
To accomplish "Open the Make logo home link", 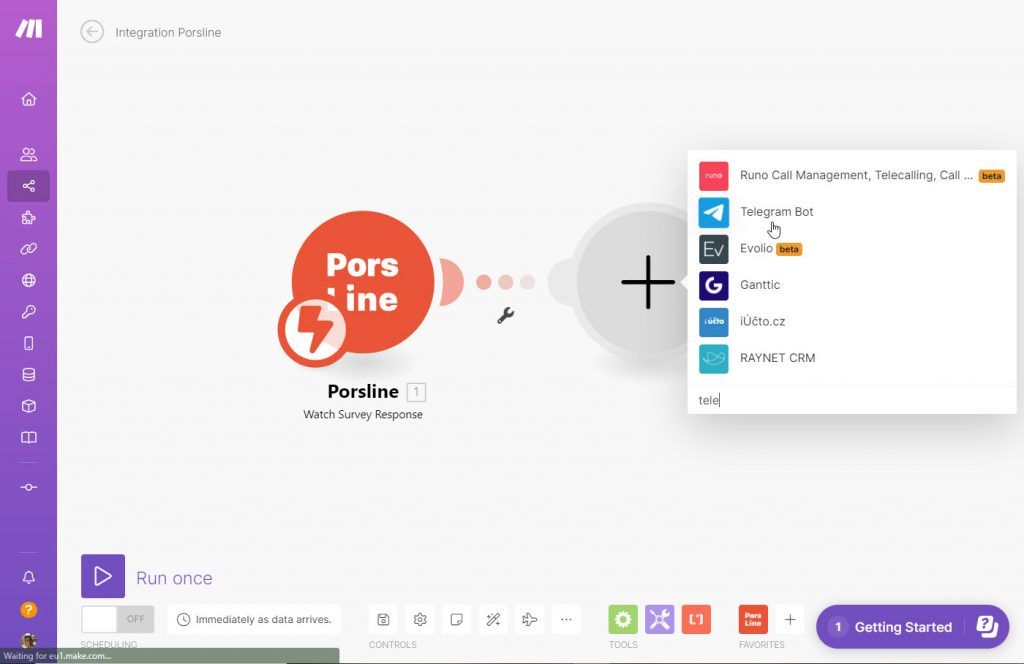I will [x=29, y=28].
